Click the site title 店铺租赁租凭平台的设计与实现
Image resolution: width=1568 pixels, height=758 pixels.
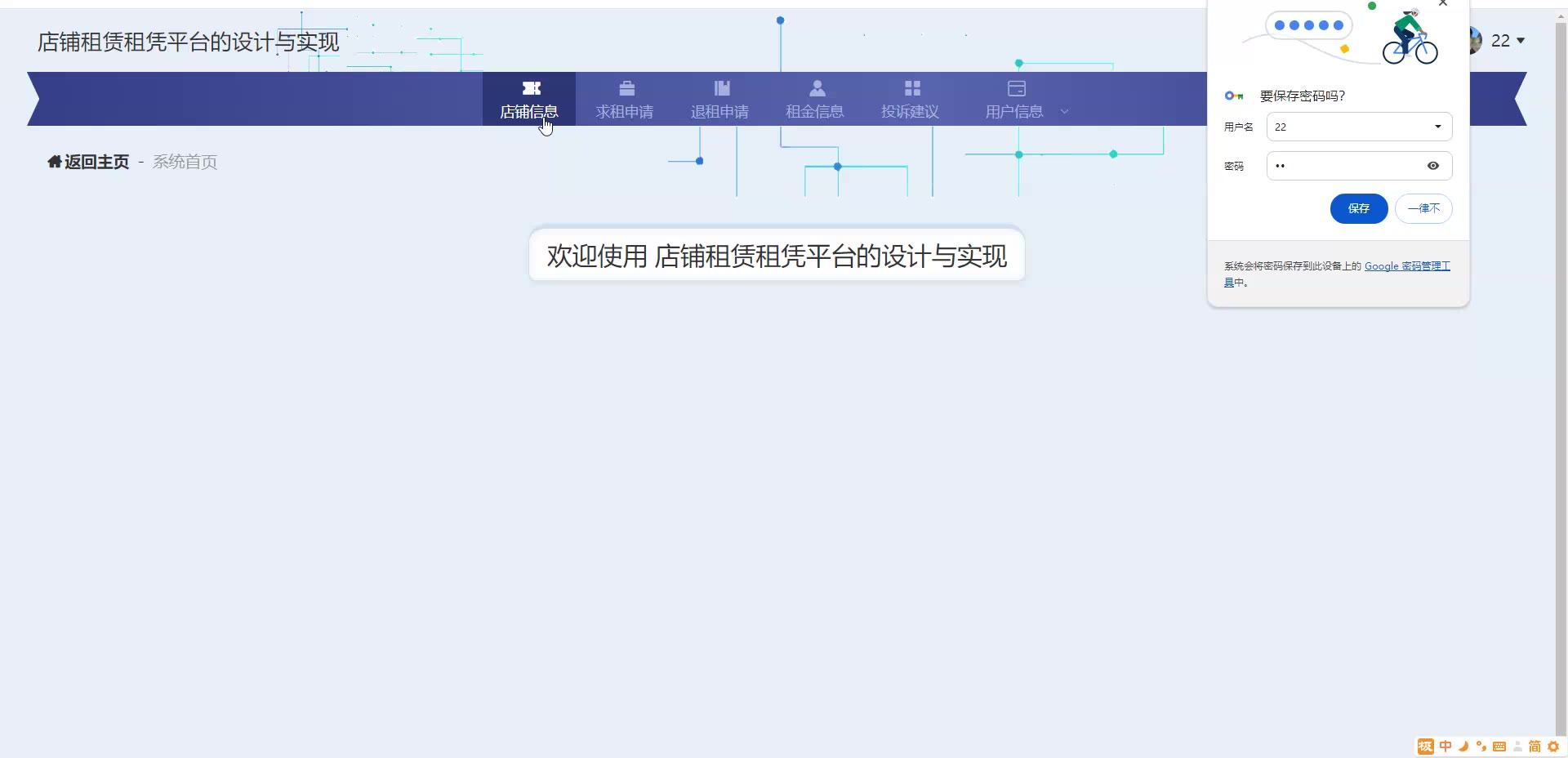(x=189, y=42)
